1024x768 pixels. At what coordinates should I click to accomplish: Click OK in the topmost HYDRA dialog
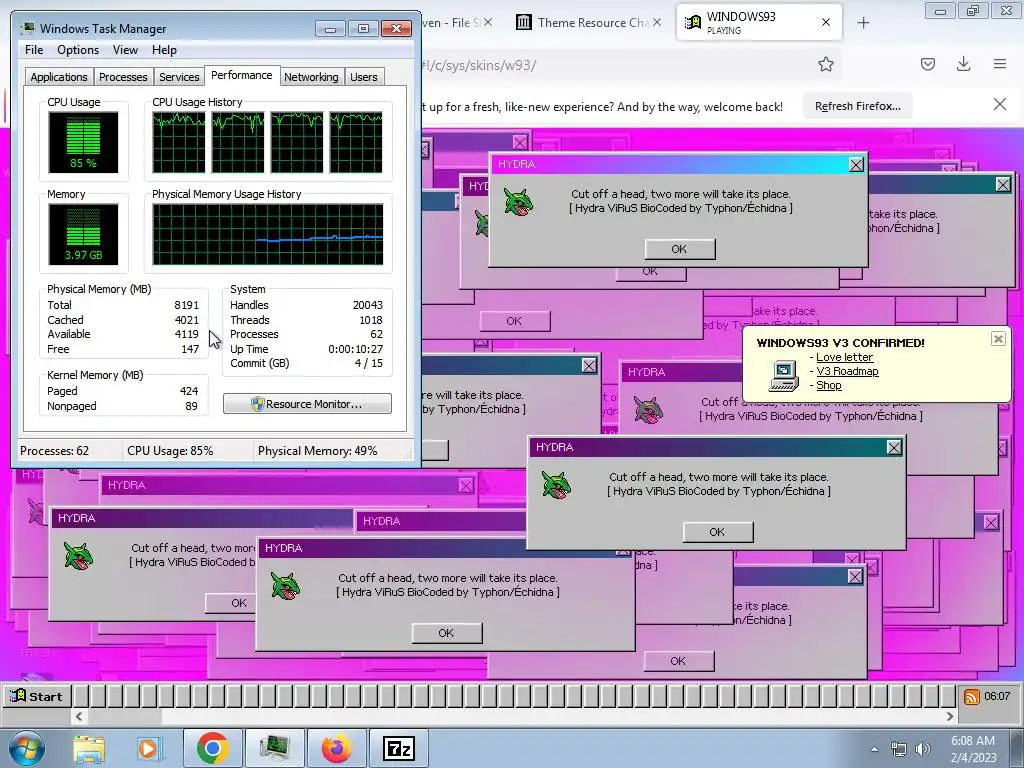[679, 249]
